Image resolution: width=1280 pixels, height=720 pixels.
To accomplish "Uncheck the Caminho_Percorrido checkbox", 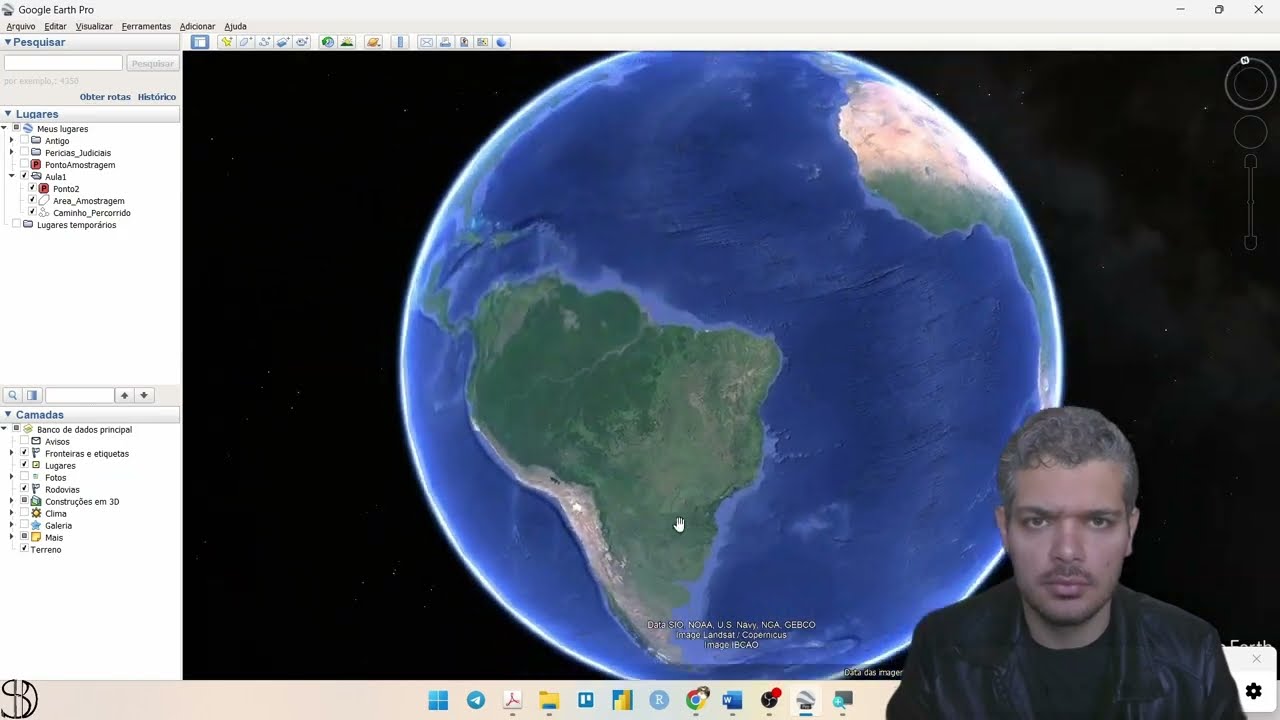I will 32,213.
